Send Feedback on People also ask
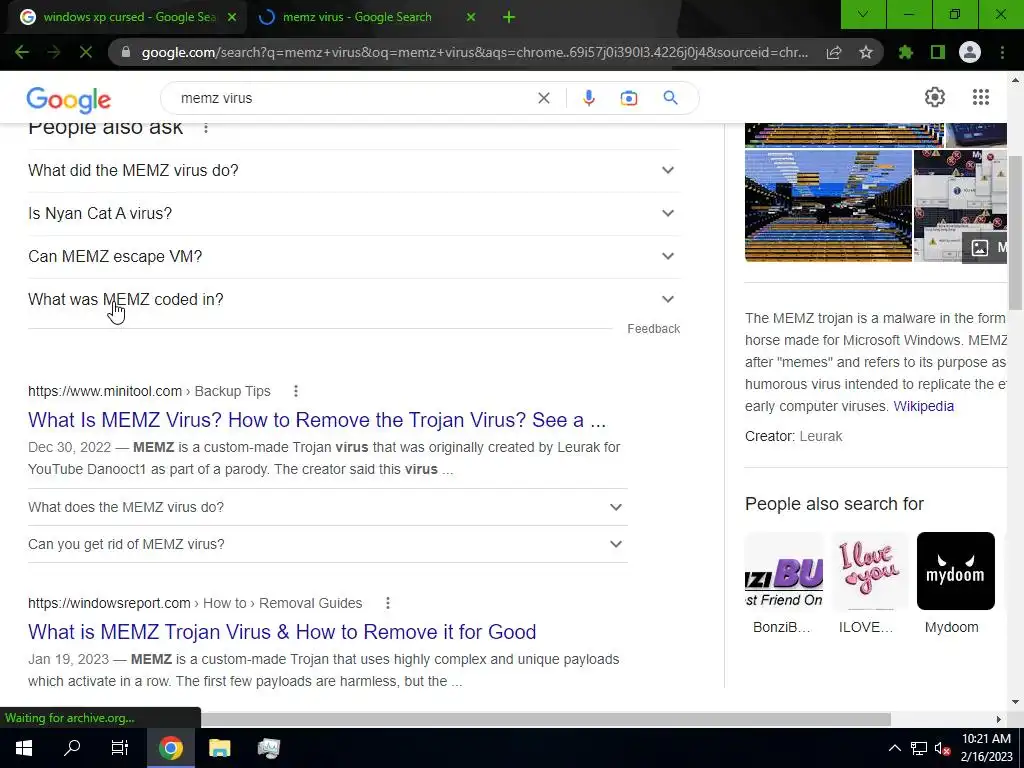The height and width of the screenshot is (768, 1024). coord(654,329)
